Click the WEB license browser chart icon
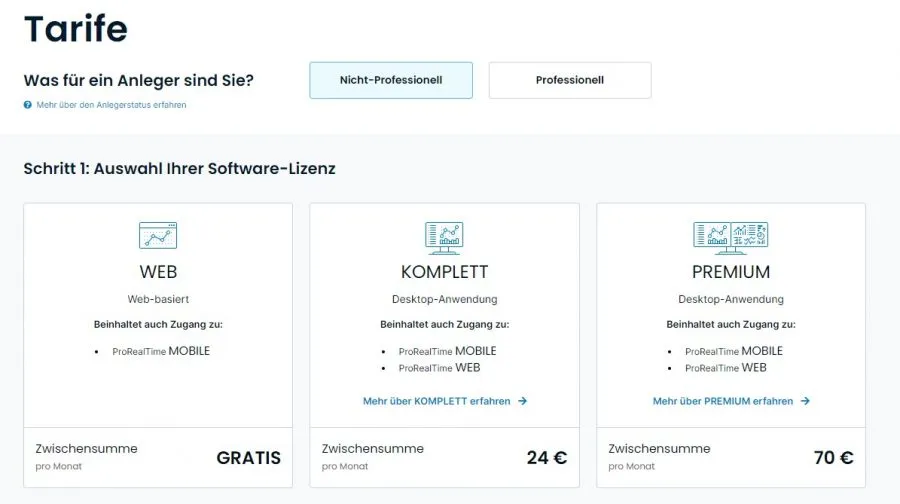 click(x=158, y=235)
